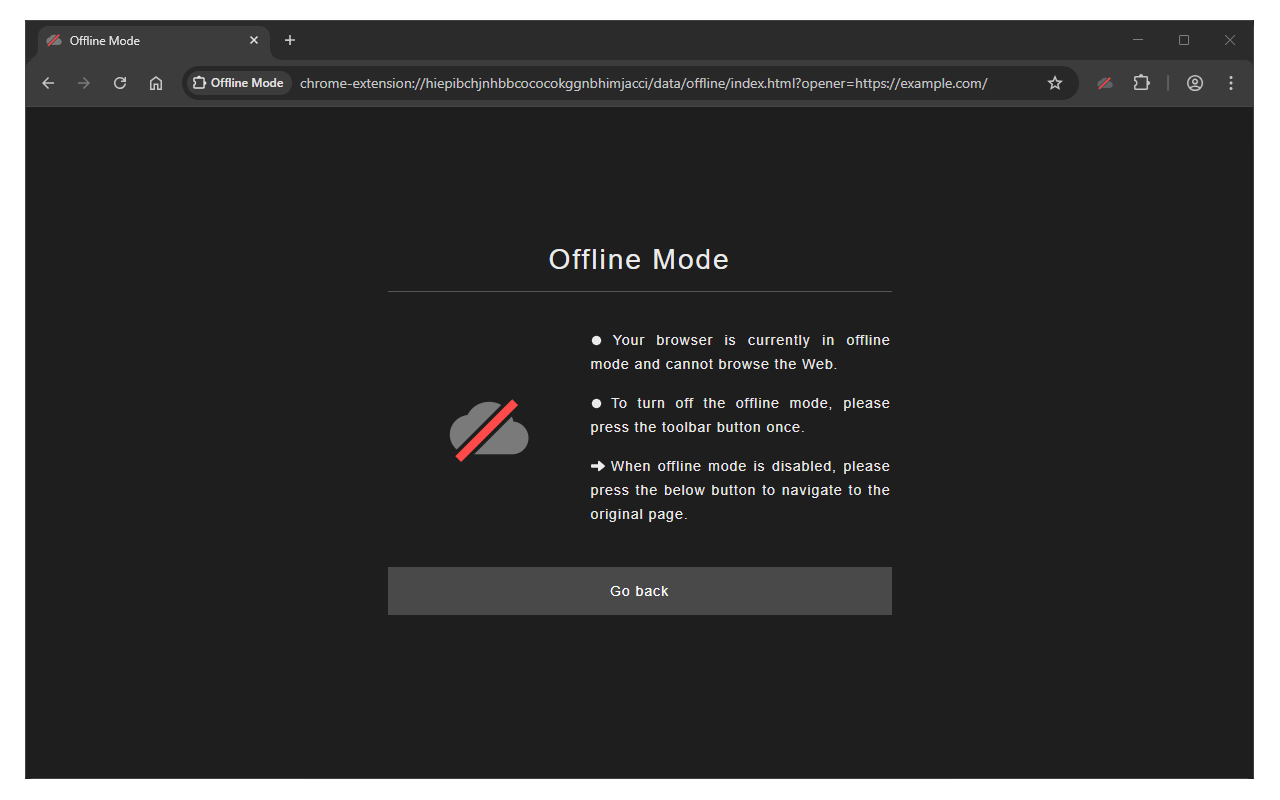Screen dimensions: 1280x800
Task: Select the address bar URL
Action: pos(640,83)
